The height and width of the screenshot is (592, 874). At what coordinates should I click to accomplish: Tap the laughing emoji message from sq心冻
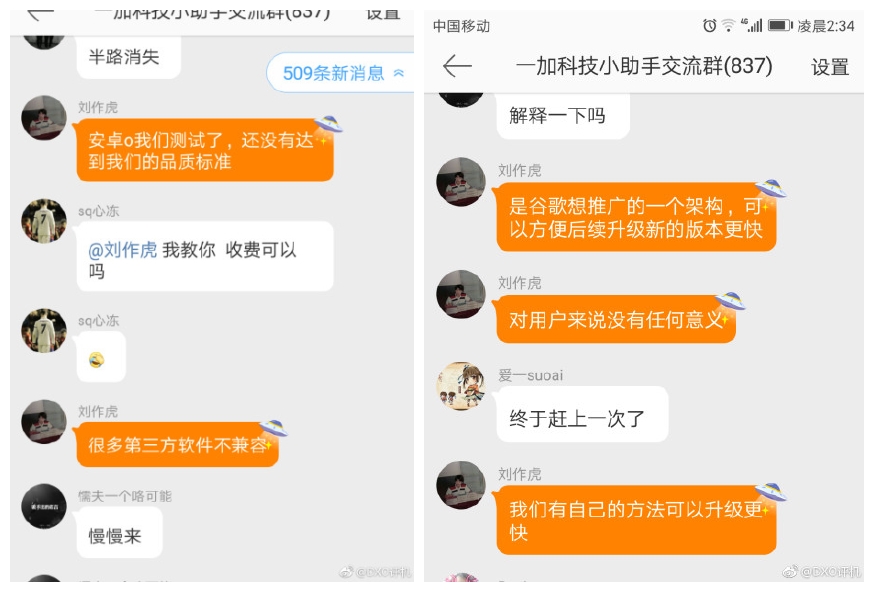pos(101,357)
